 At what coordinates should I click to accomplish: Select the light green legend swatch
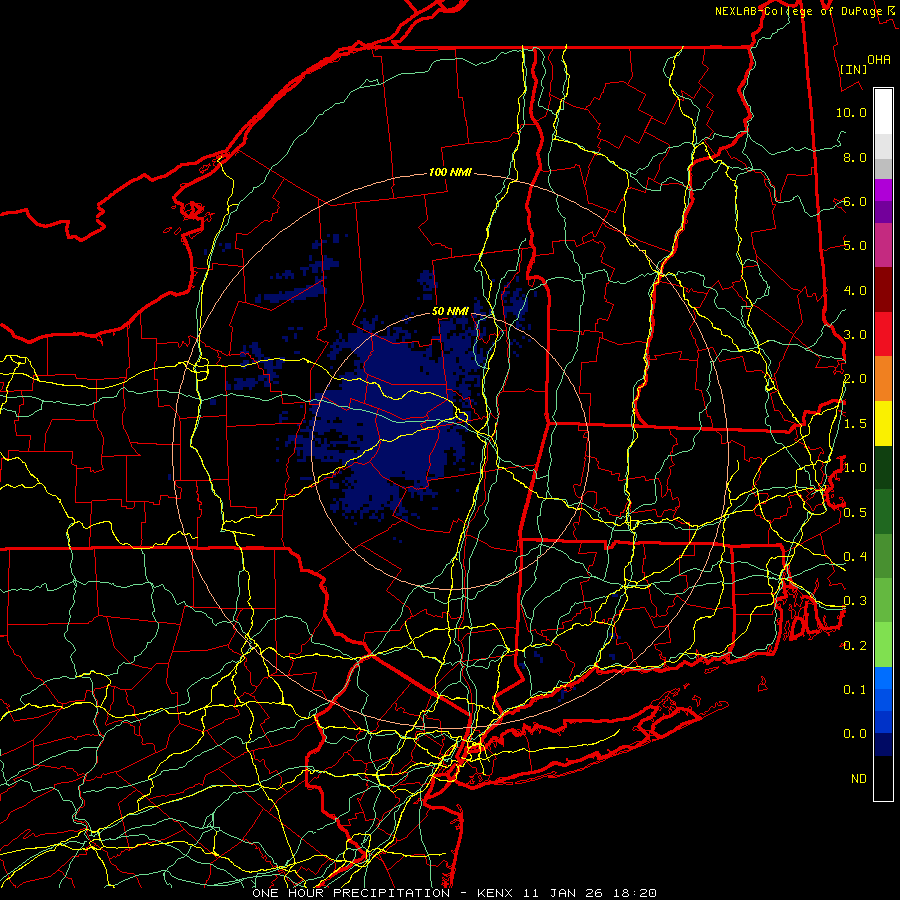pos(883,645)
